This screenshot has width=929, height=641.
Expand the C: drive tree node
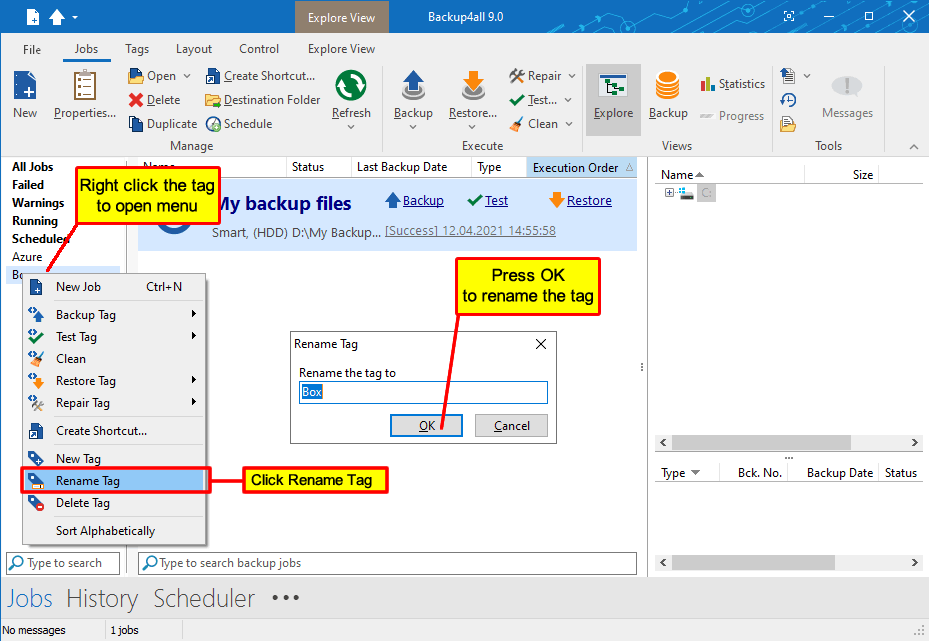[x=669, y=193]
